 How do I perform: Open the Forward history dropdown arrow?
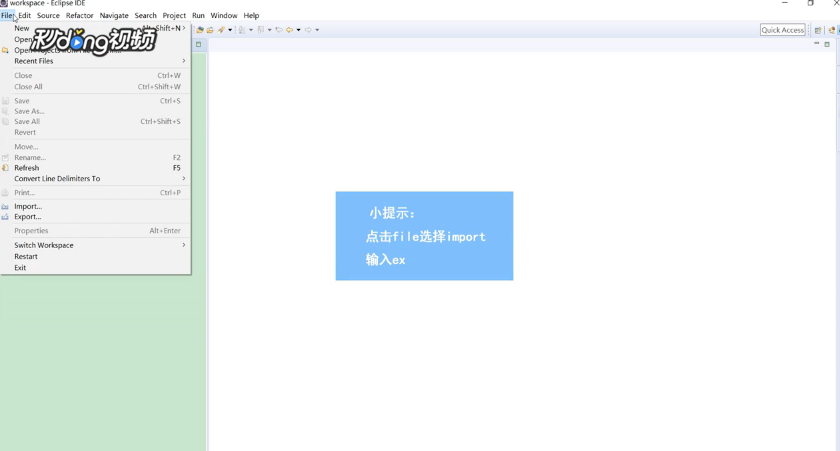coord(317,30)
